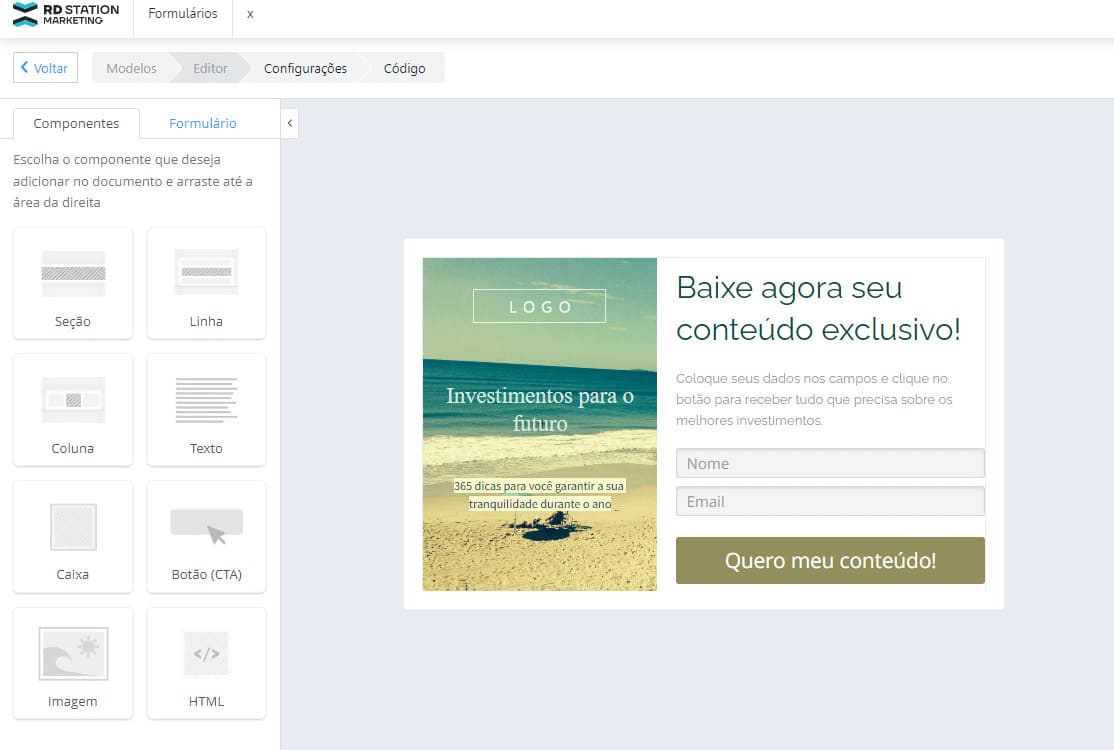Screen dimensions: 1114x750
Task: Click the Nome input field
Action: click(x=830, y=463)
